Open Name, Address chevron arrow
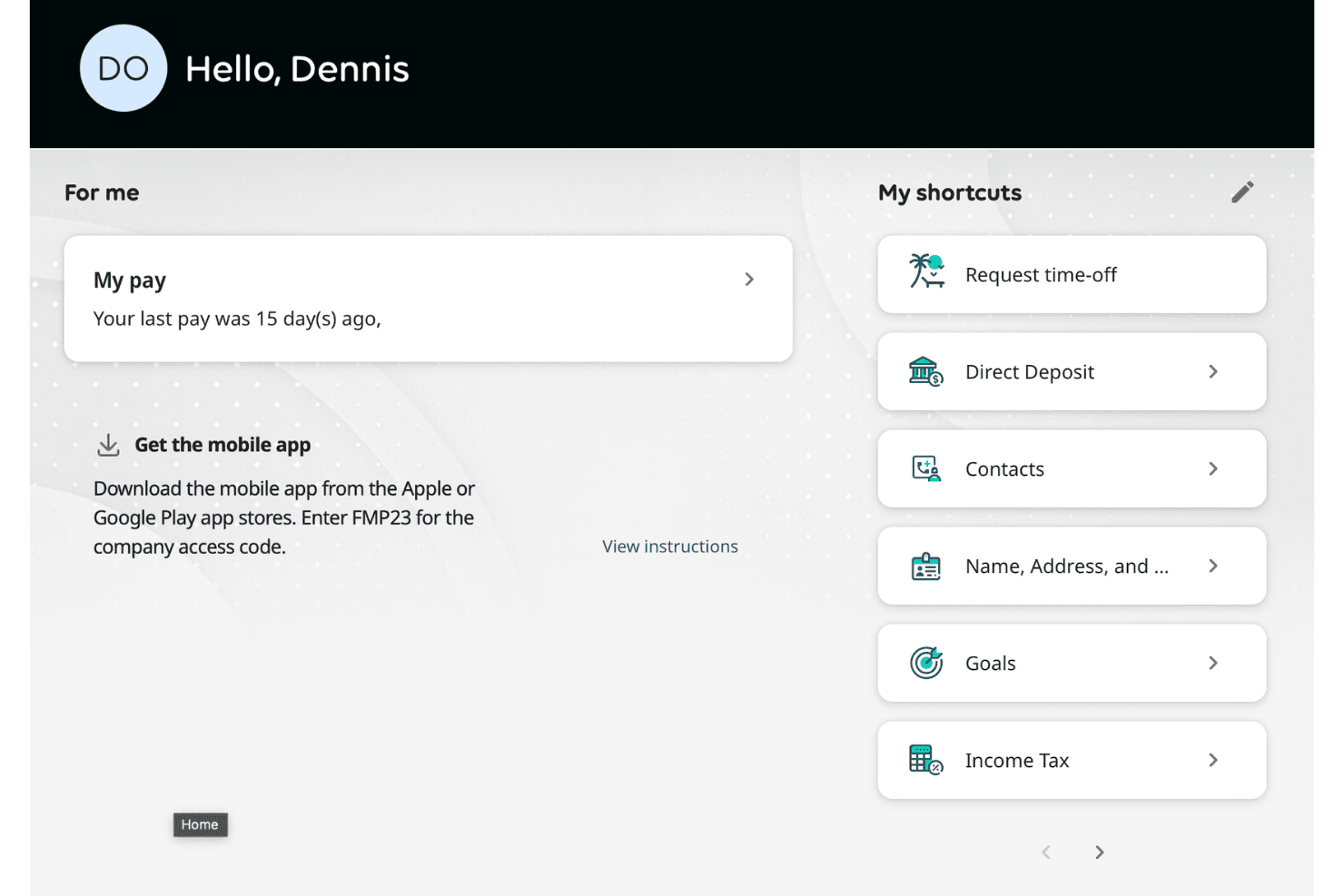Viewport: 1344px width, 896px height. coord(1213,566)
